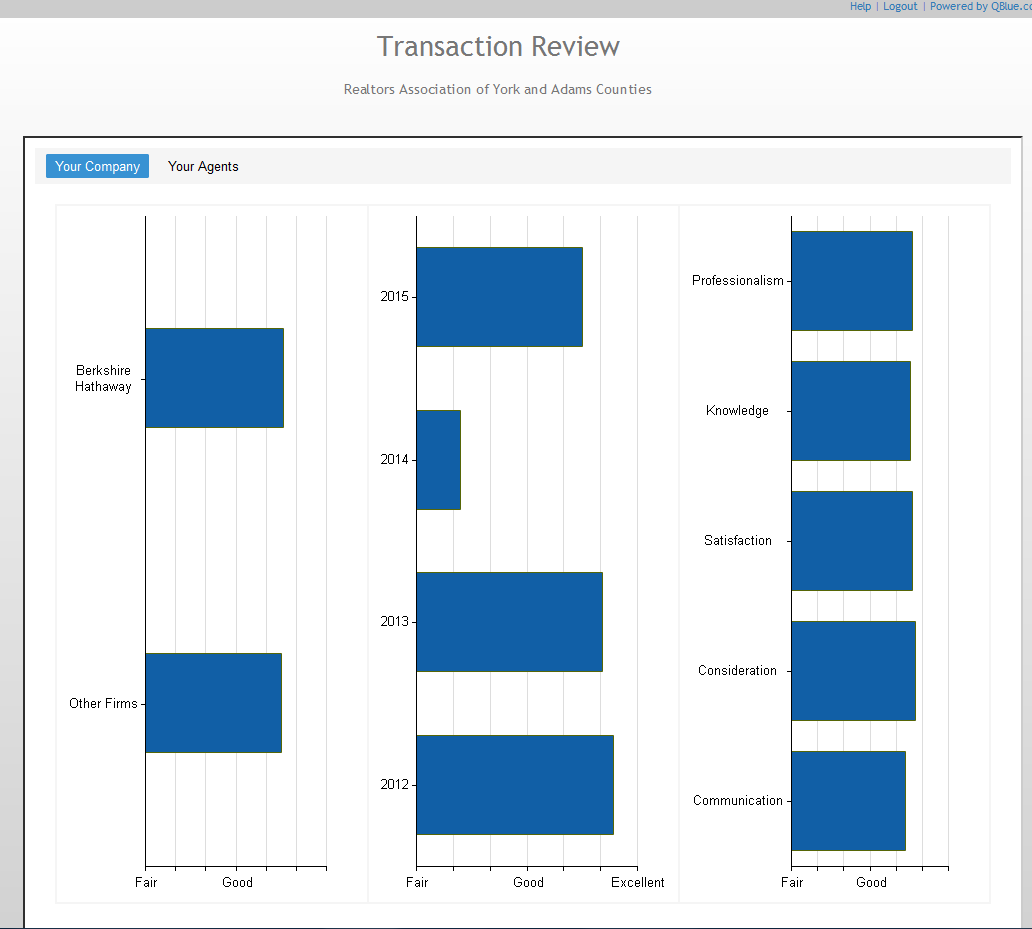Select the Satisfaction bar
This screenshot has height=929, width=1032.
pyautogui.click(x=851, y=541)
